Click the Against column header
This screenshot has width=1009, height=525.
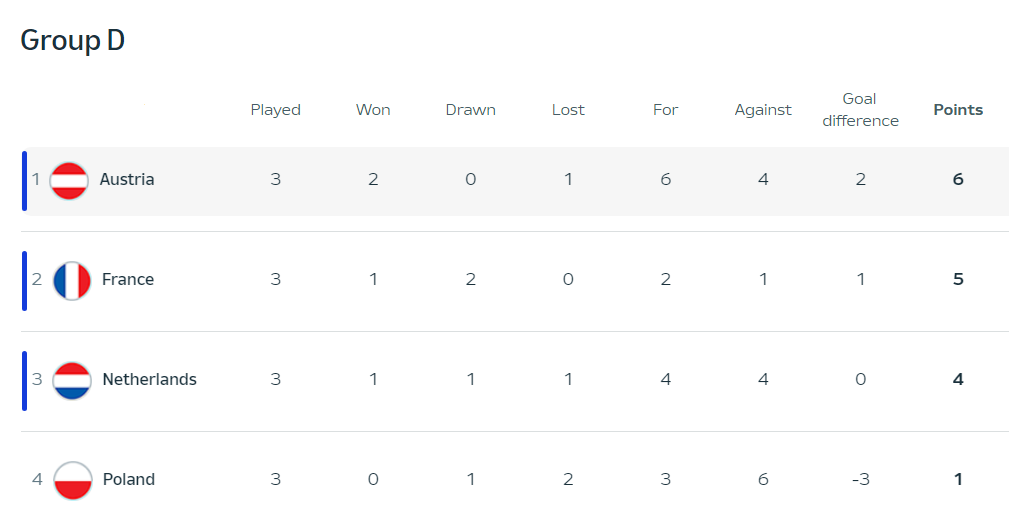[x=763, y=111]
